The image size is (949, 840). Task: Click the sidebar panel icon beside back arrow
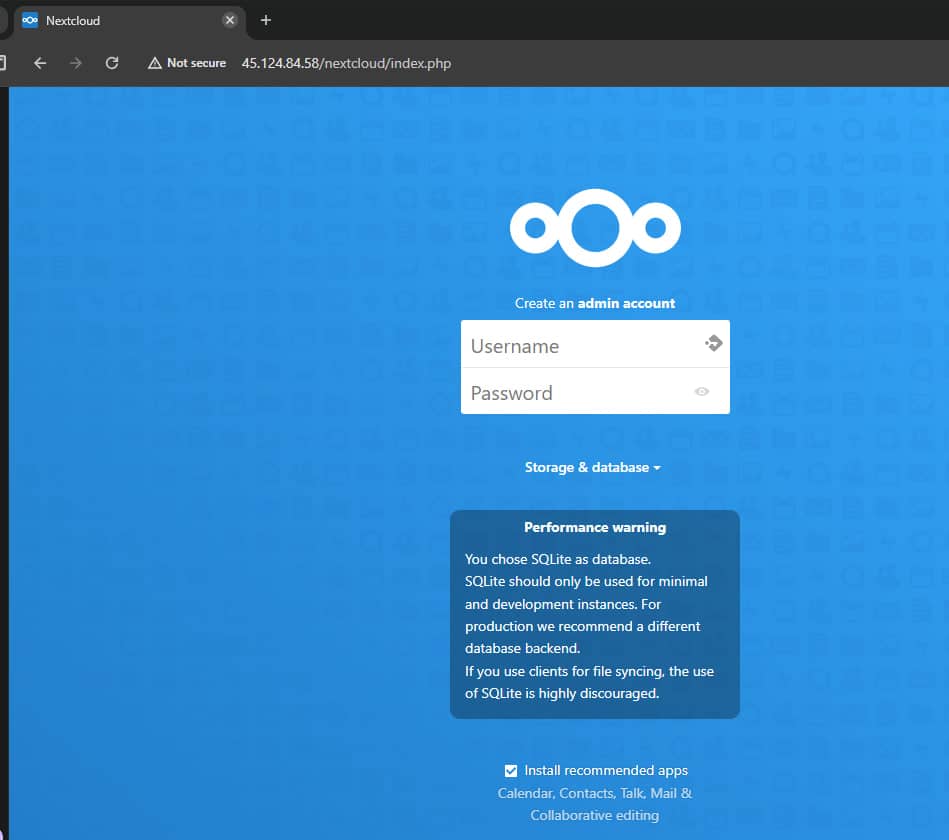[x=2, y=63]
